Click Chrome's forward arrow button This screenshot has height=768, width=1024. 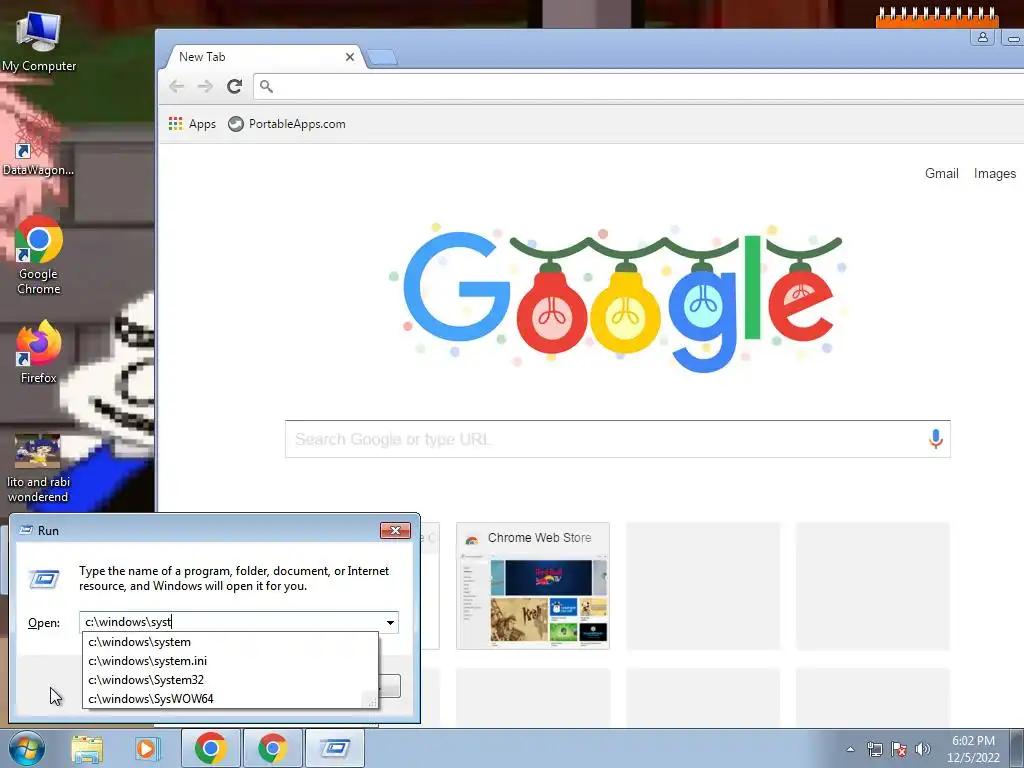205,86
